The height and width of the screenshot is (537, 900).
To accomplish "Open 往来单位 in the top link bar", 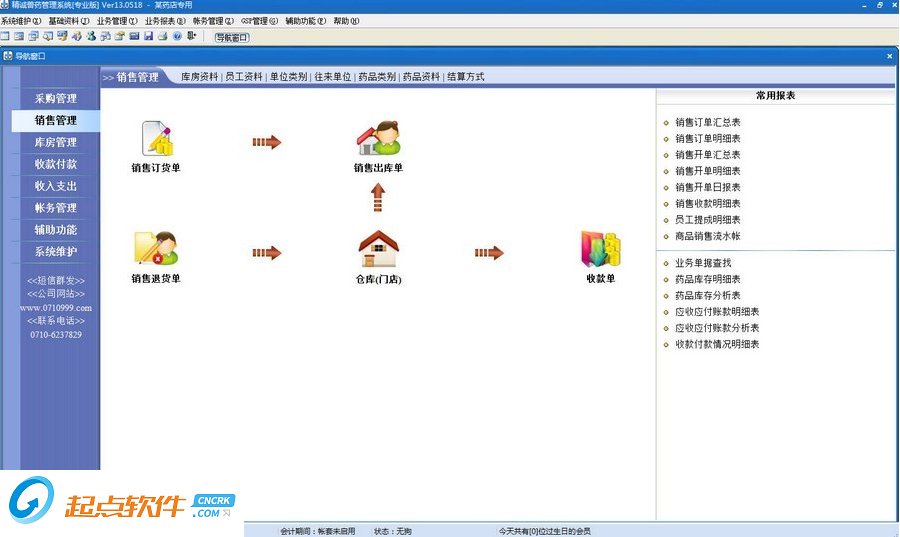I will point(332,77).
